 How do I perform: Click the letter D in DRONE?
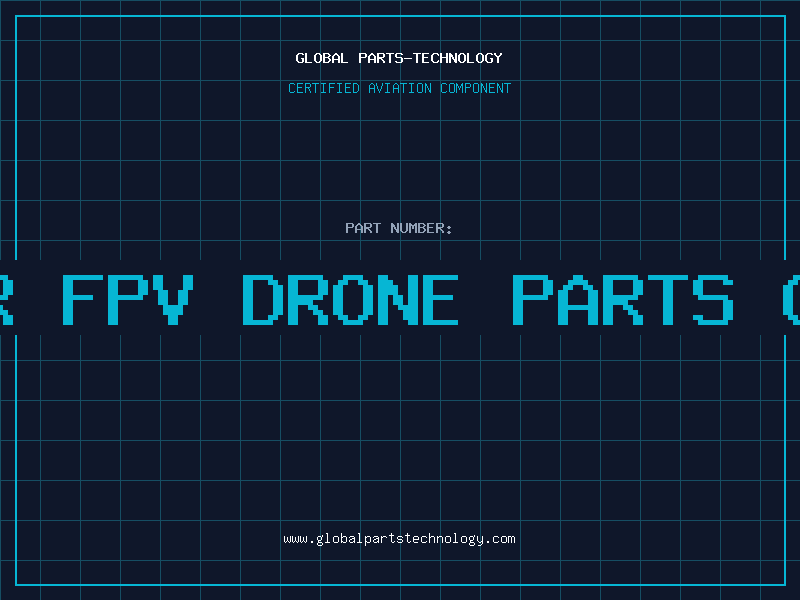(x=262, y=299)
